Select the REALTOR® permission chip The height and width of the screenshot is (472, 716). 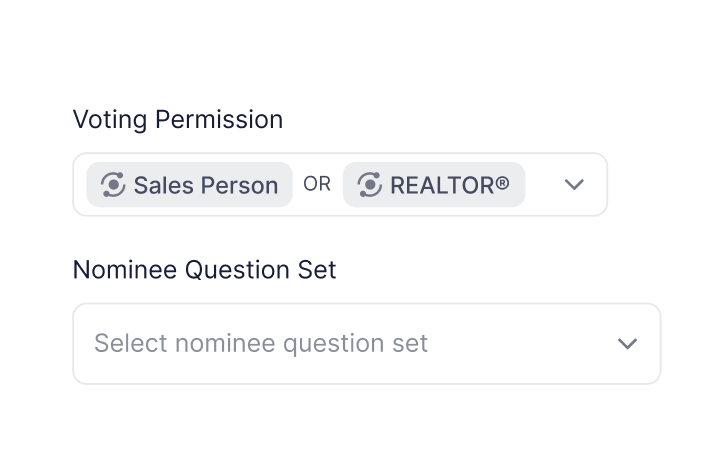pos(433,185)
